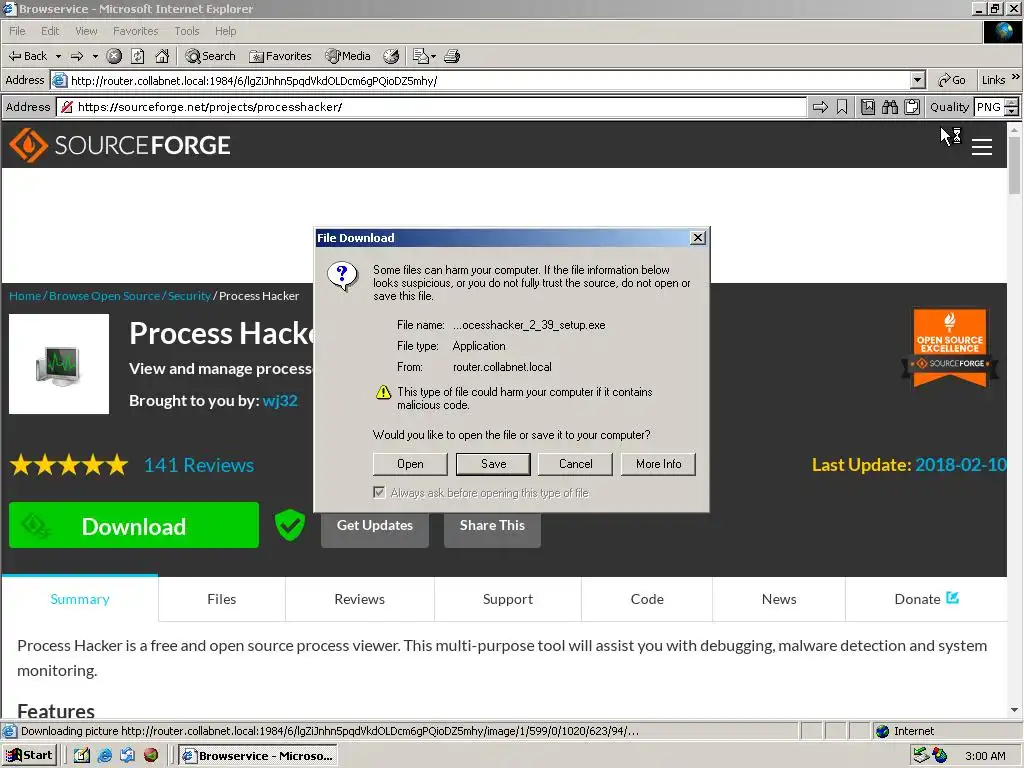Open author wj32 profile link
This screenshot has height=768, width=1024.
(x=280, y=400)
